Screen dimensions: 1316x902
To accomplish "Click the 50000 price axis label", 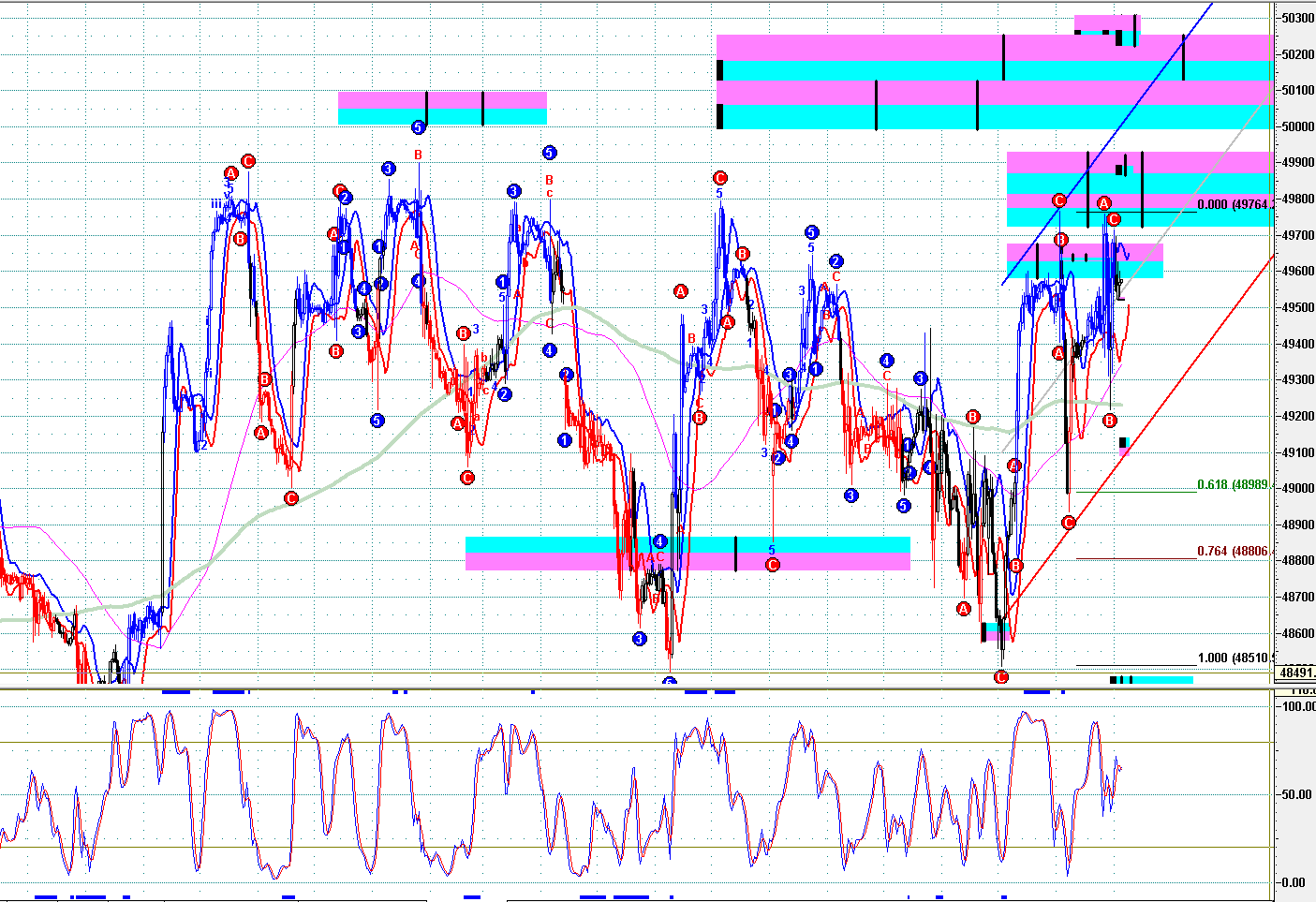I will click(1297, 126).
